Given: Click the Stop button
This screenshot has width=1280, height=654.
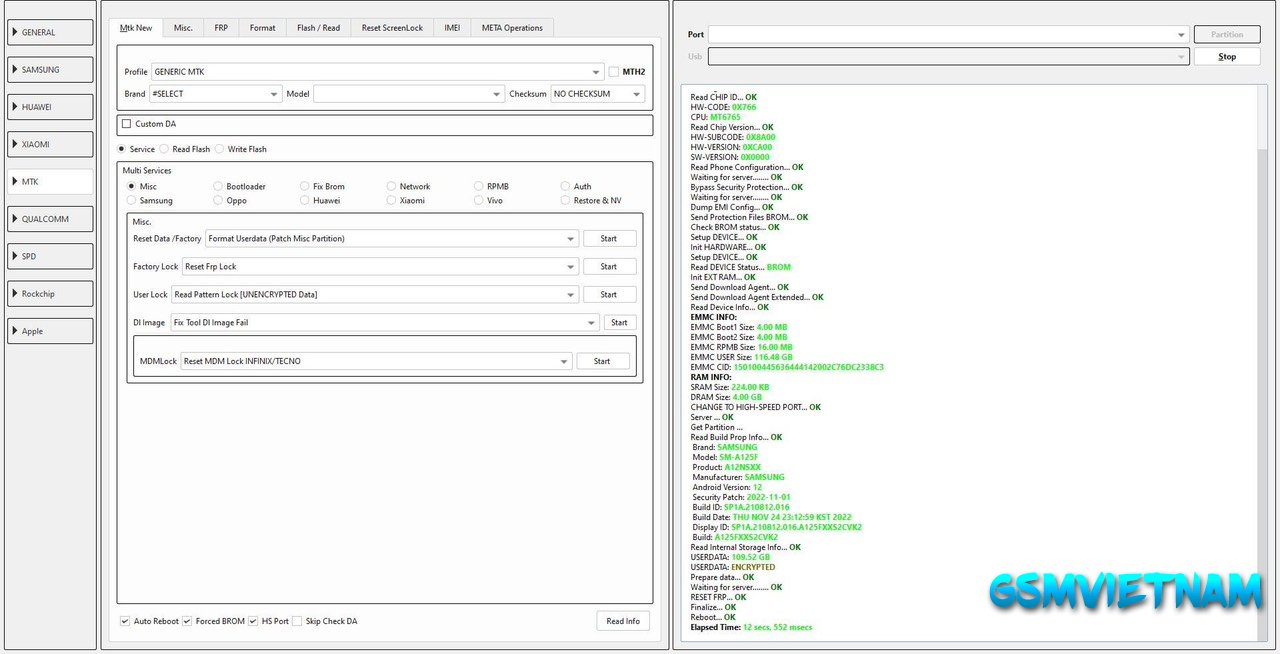Looking at the screenshot, I should [x=1227, y=56].
